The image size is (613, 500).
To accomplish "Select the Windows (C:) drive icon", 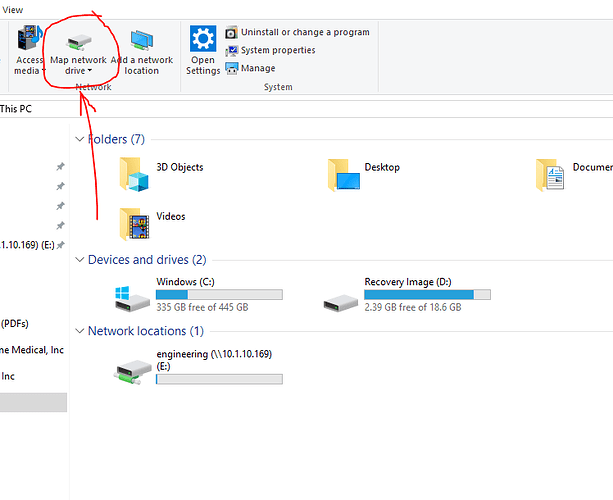I will (132, 299).
